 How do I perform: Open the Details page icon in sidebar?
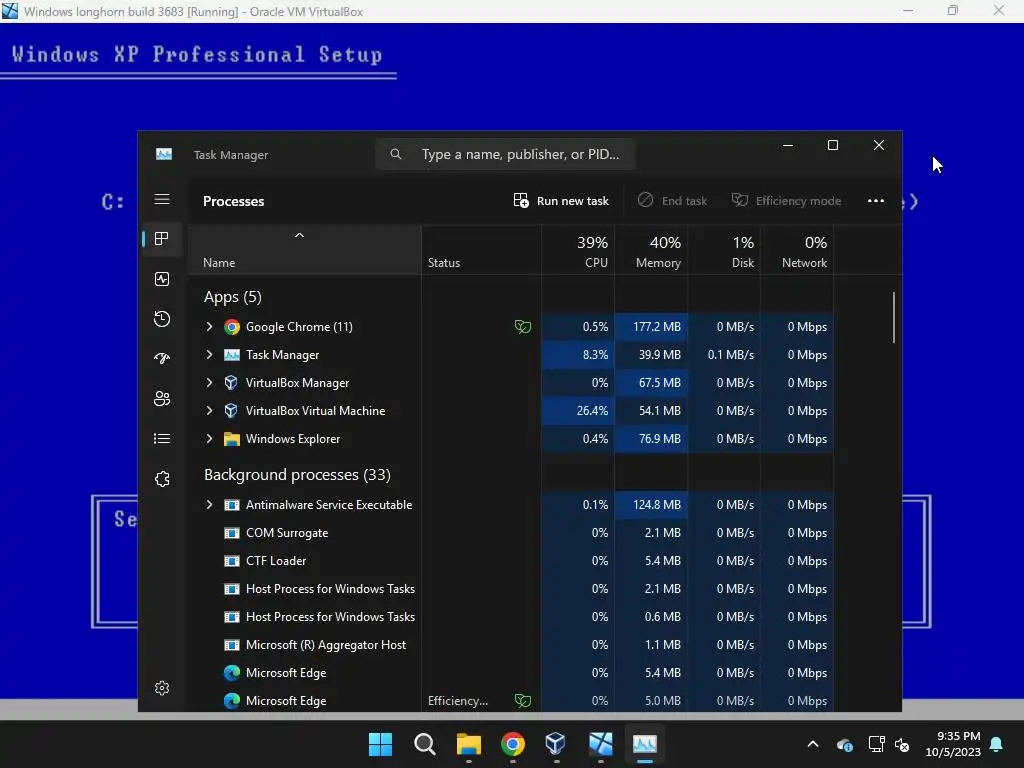coord(162,438)
